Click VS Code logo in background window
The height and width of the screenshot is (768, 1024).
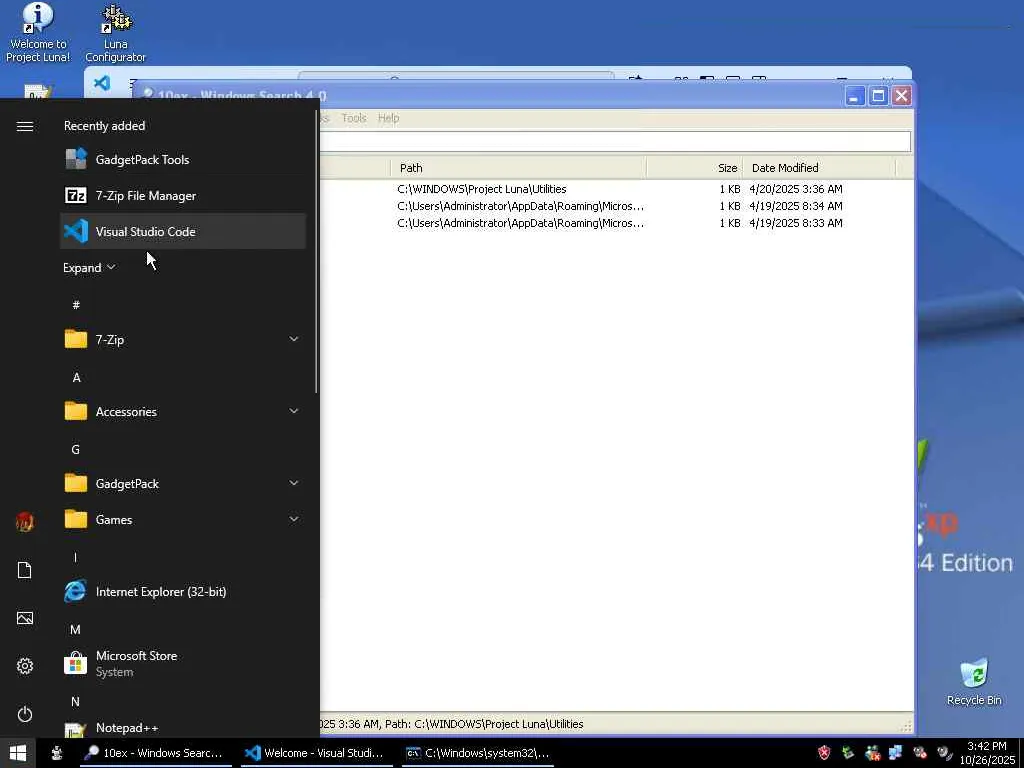pos(102,83)
